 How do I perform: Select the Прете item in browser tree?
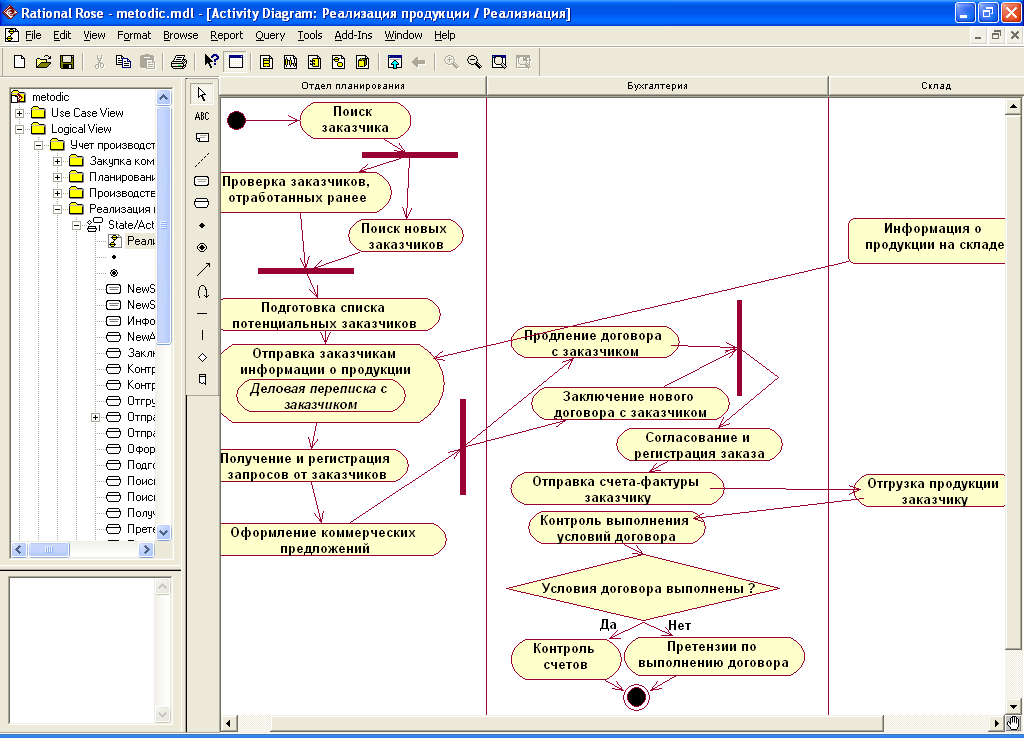pyautogui.click(x=140, y=529)
